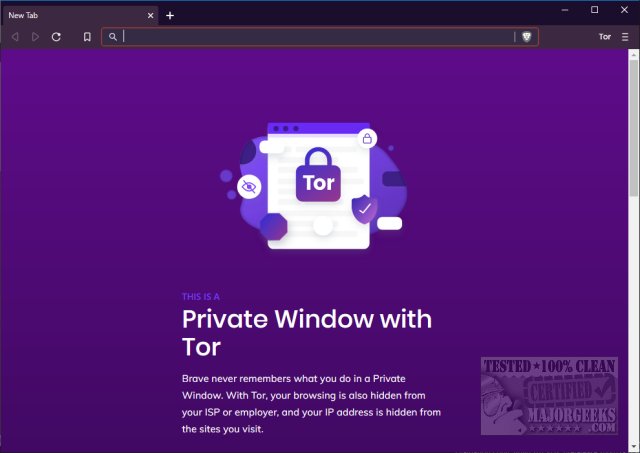This screenshot has height=453, width=640.
Task: Click the Tor indicator in toolbar
Action: pos(605,37)
